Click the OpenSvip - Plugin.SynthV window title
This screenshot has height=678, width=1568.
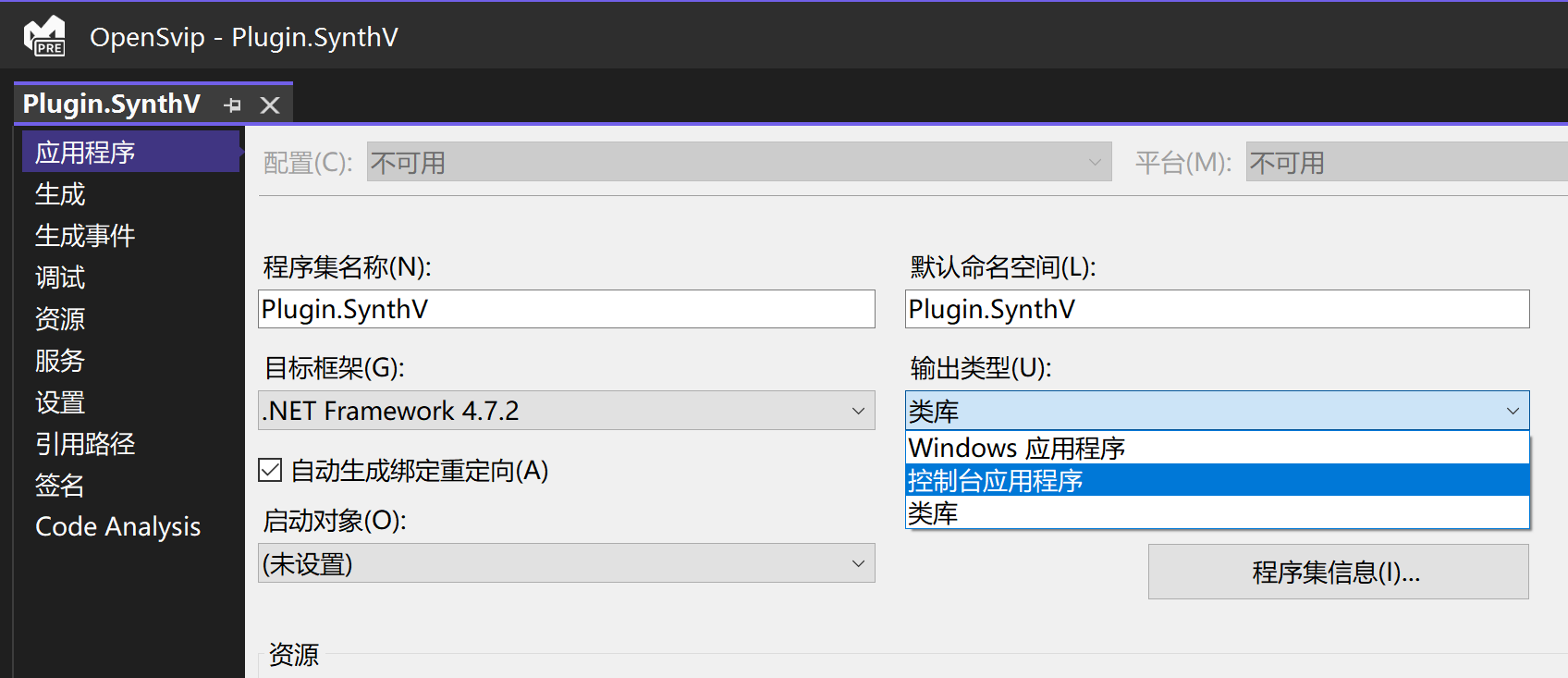point(244,37)
